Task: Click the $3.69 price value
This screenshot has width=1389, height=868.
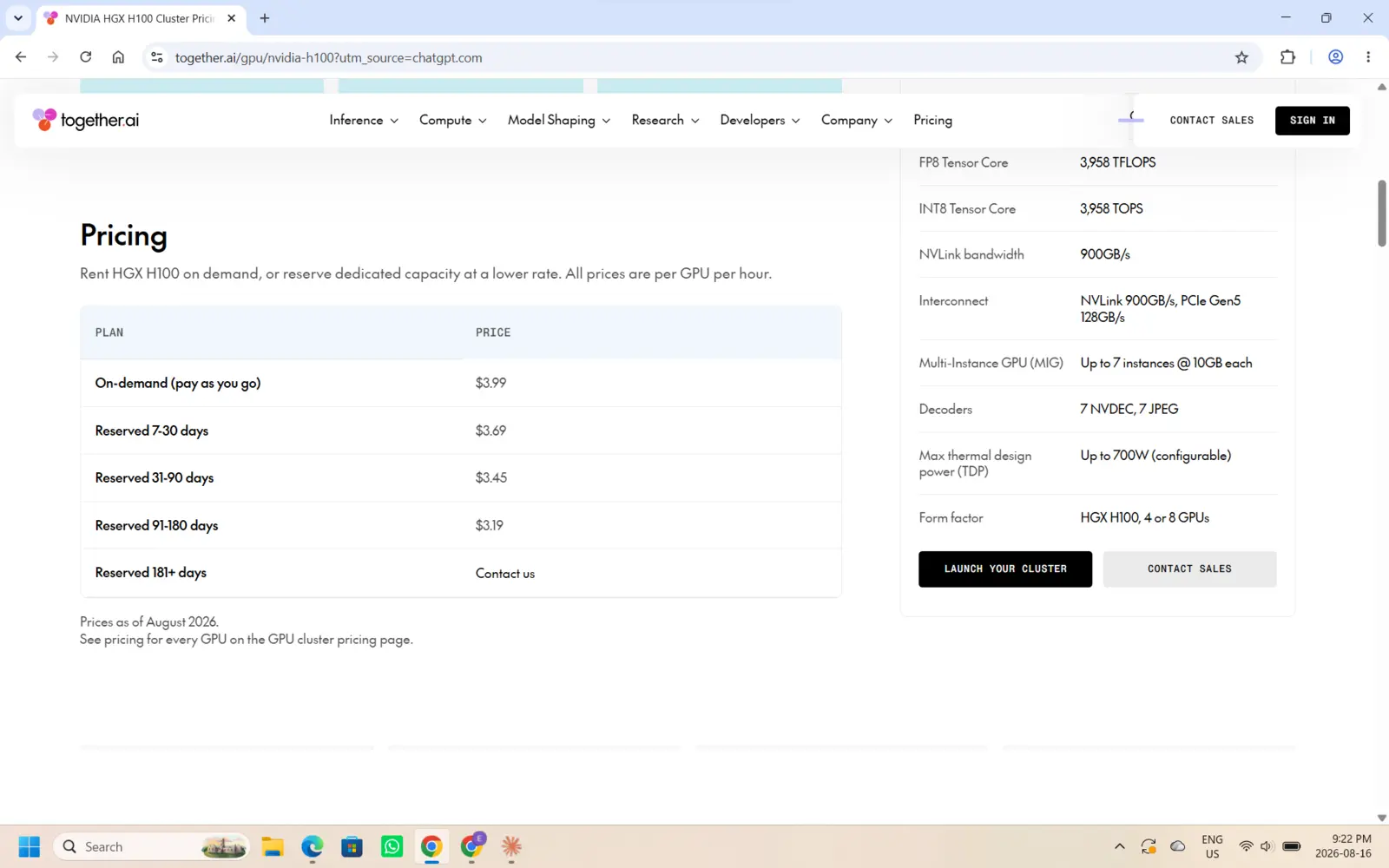Action: [x=490, y=431]
